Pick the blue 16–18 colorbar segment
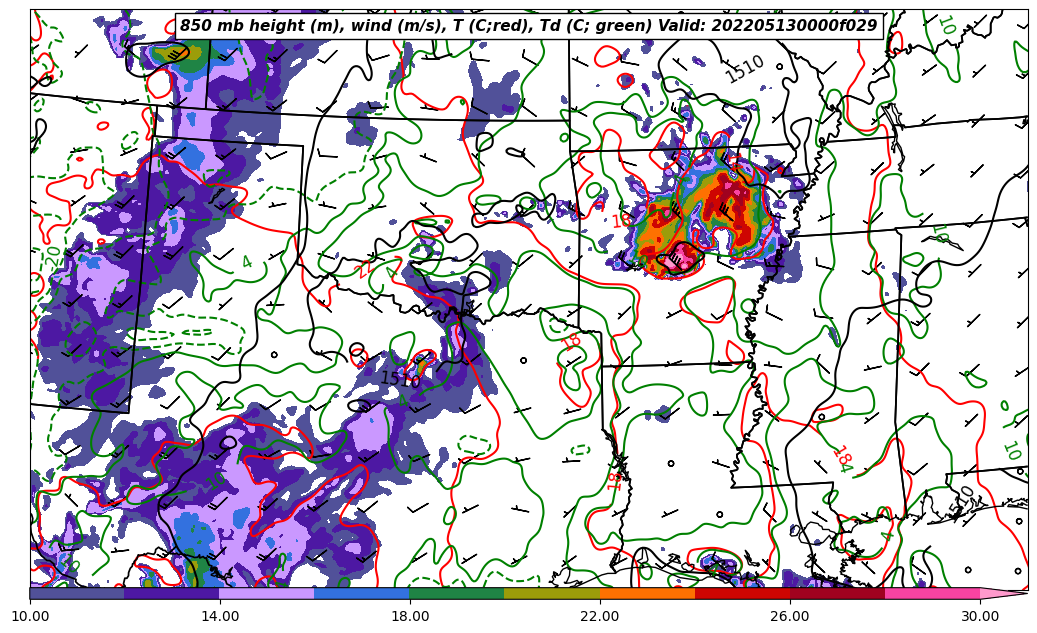 point(361,593)
